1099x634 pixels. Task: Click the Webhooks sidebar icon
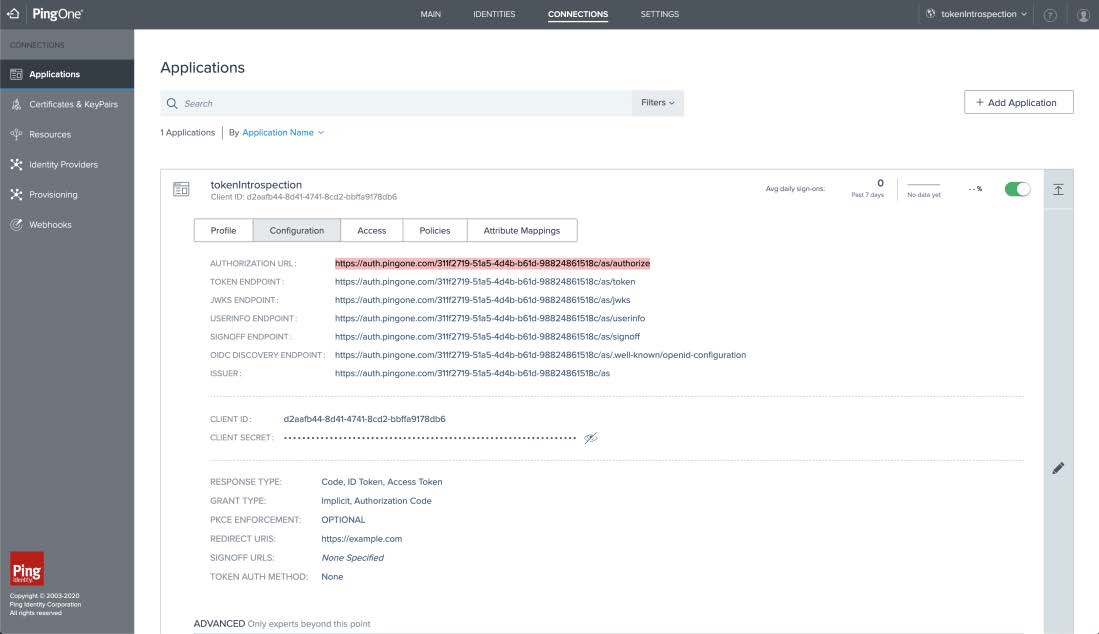[x=16, y=225]
